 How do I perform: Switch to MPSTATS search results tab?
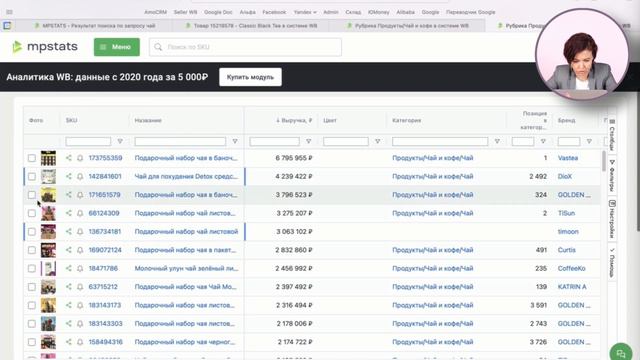95,26
